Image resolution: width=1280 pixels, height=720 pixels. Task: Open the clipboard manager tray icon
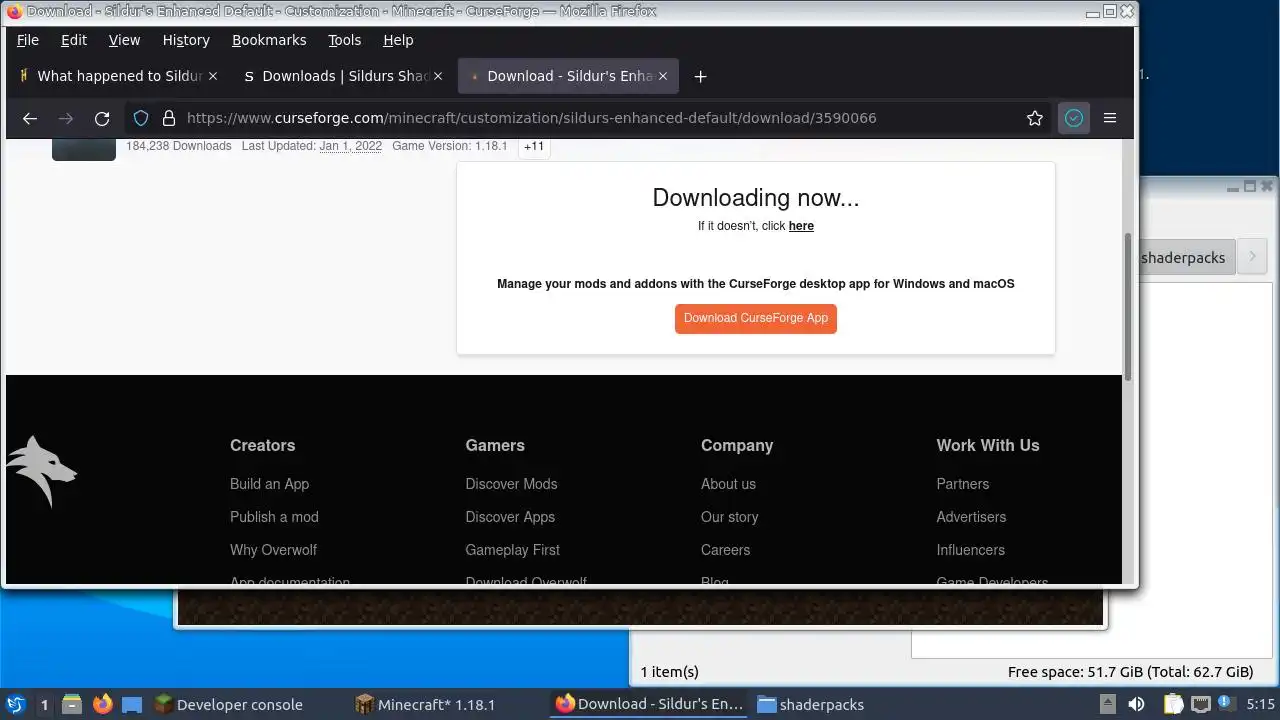coord(1173,704)
